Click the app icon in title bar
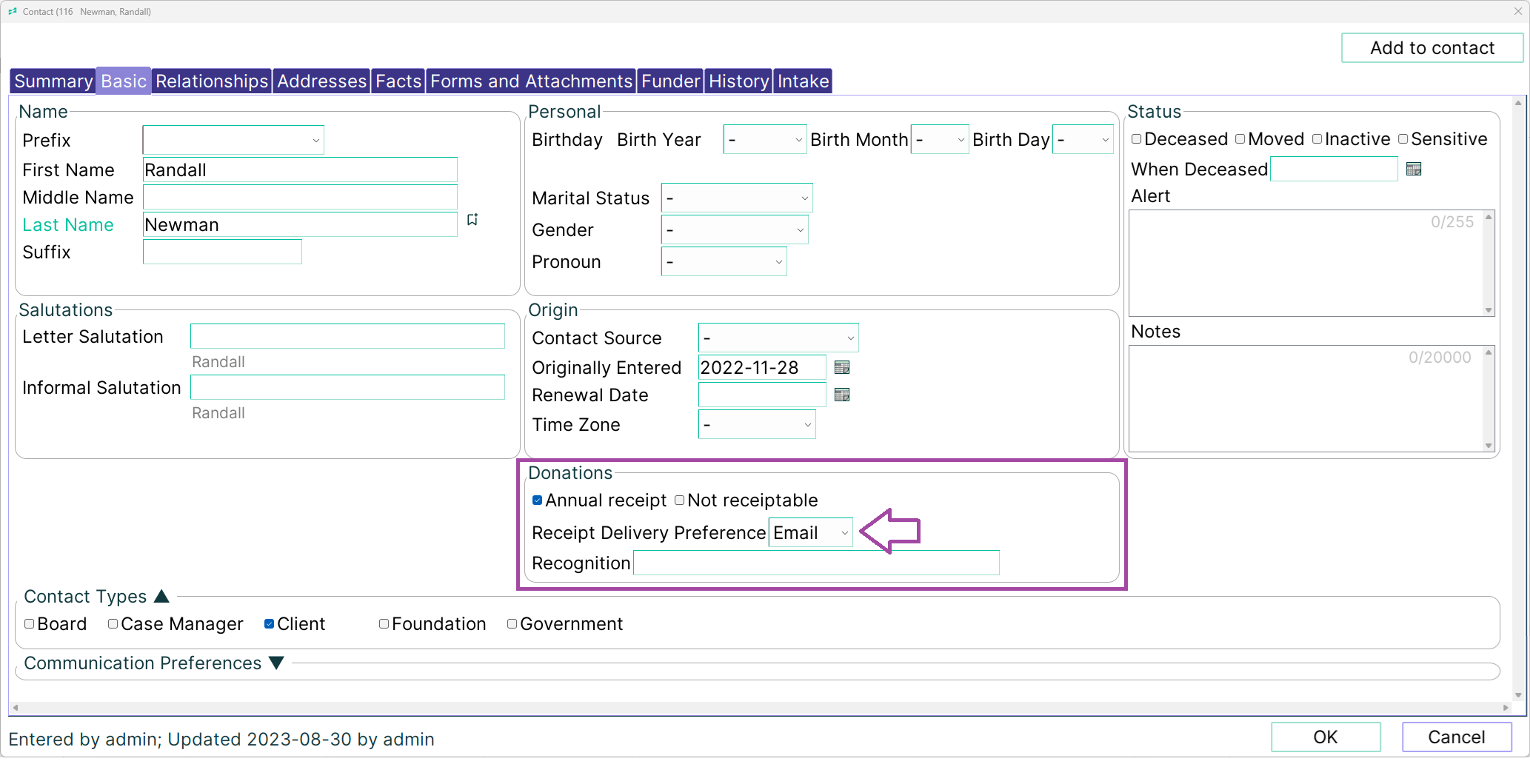 [13, 11]
